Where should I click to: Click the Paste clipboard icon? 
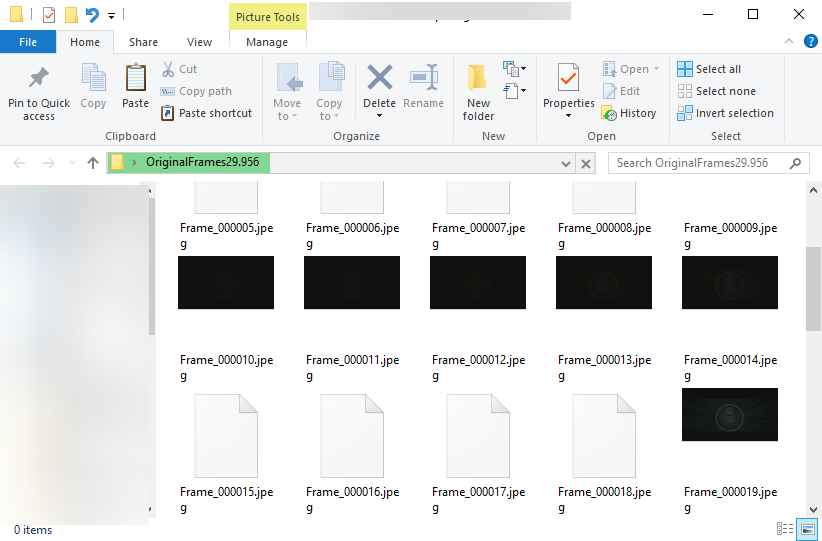135,78
